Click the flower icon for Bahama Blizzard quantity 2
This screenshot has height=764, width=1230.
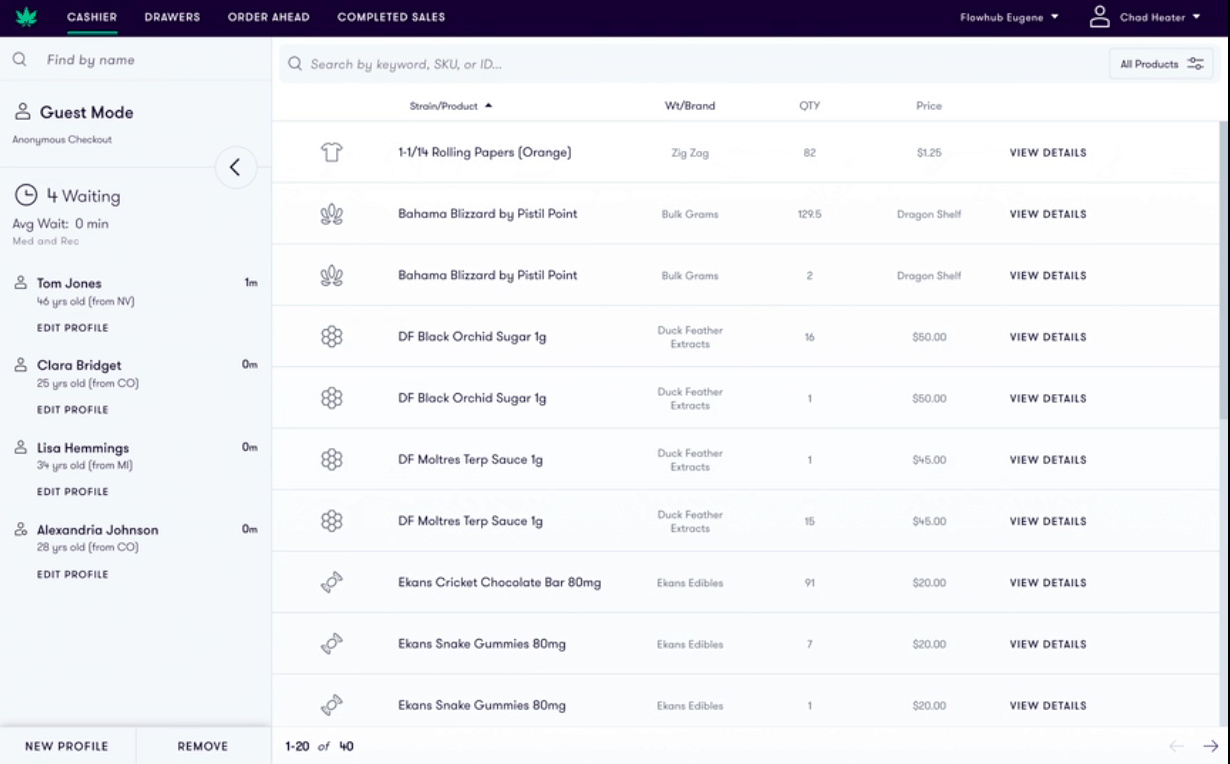click(332, 276)
